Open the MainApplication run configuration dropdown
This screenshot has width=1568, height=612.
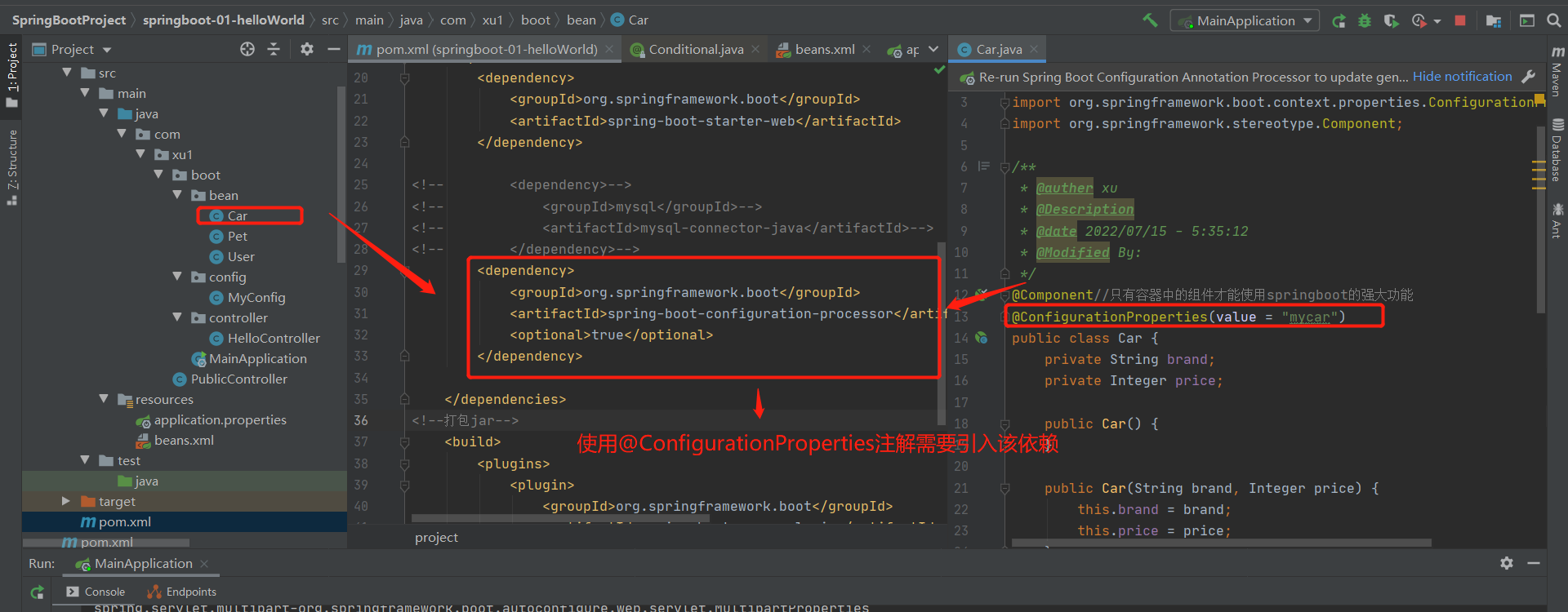click(x=1245, y=20)
